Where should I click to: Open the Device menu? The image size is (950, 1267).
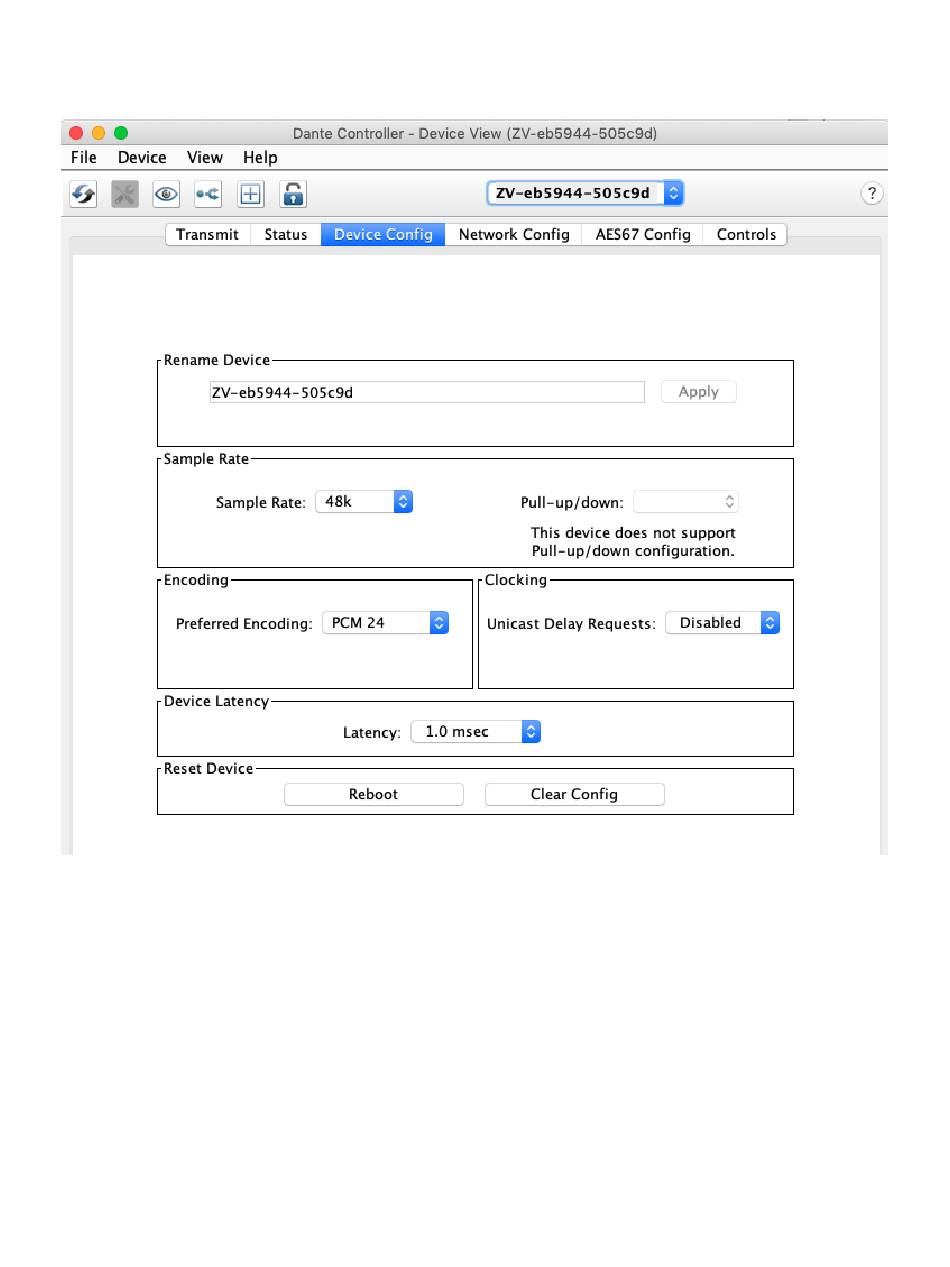(142, 158)
